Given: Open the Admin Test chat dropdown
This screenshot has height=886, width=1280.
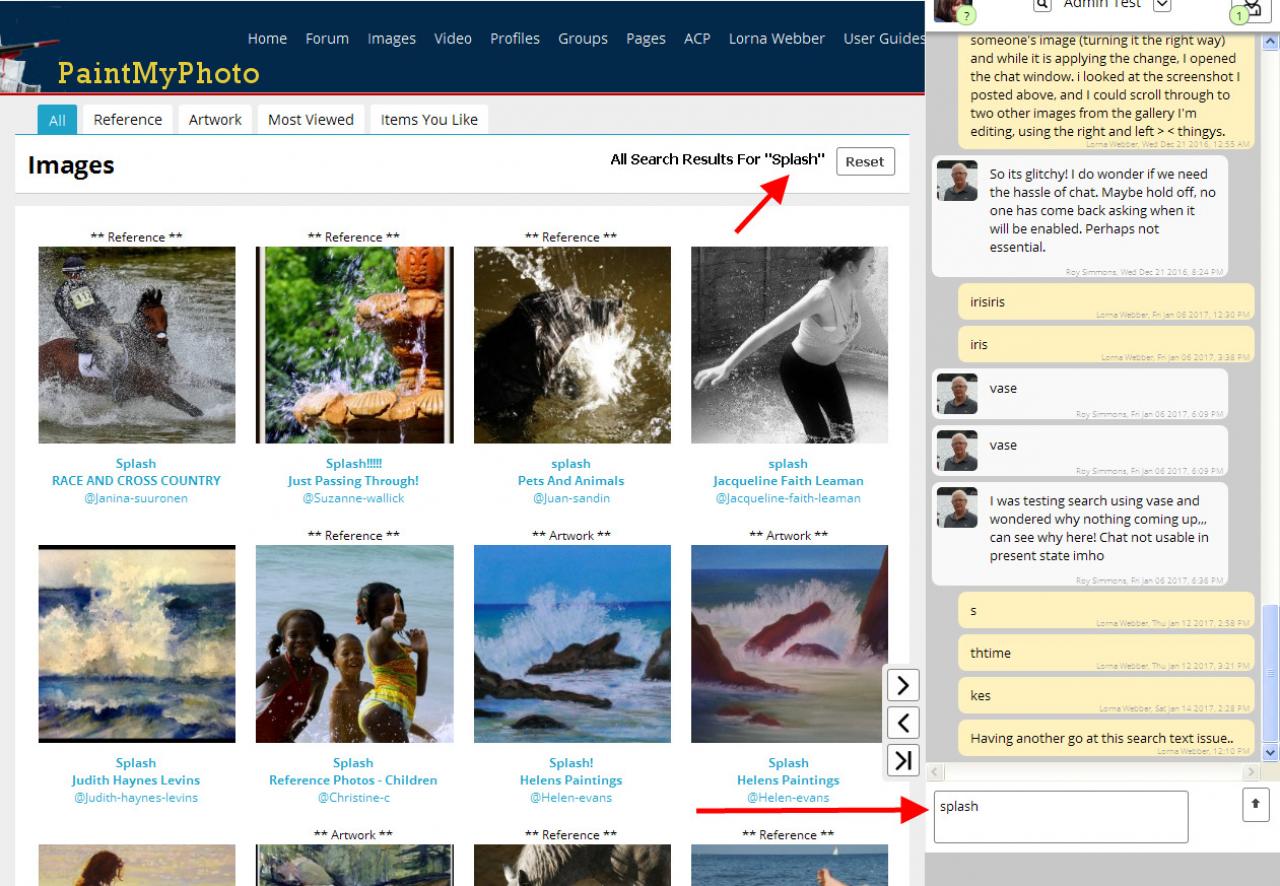Looking at the screenshot, I should (x=1162, y=5).
